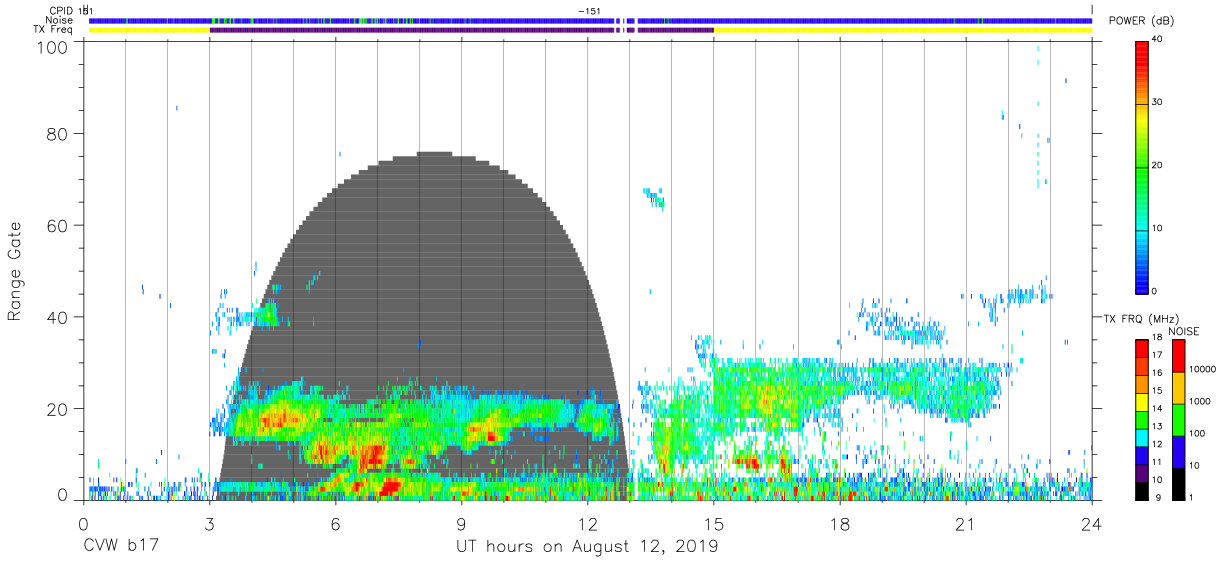Select the 40 tick on the Range Gate axis

click(56, 317)
